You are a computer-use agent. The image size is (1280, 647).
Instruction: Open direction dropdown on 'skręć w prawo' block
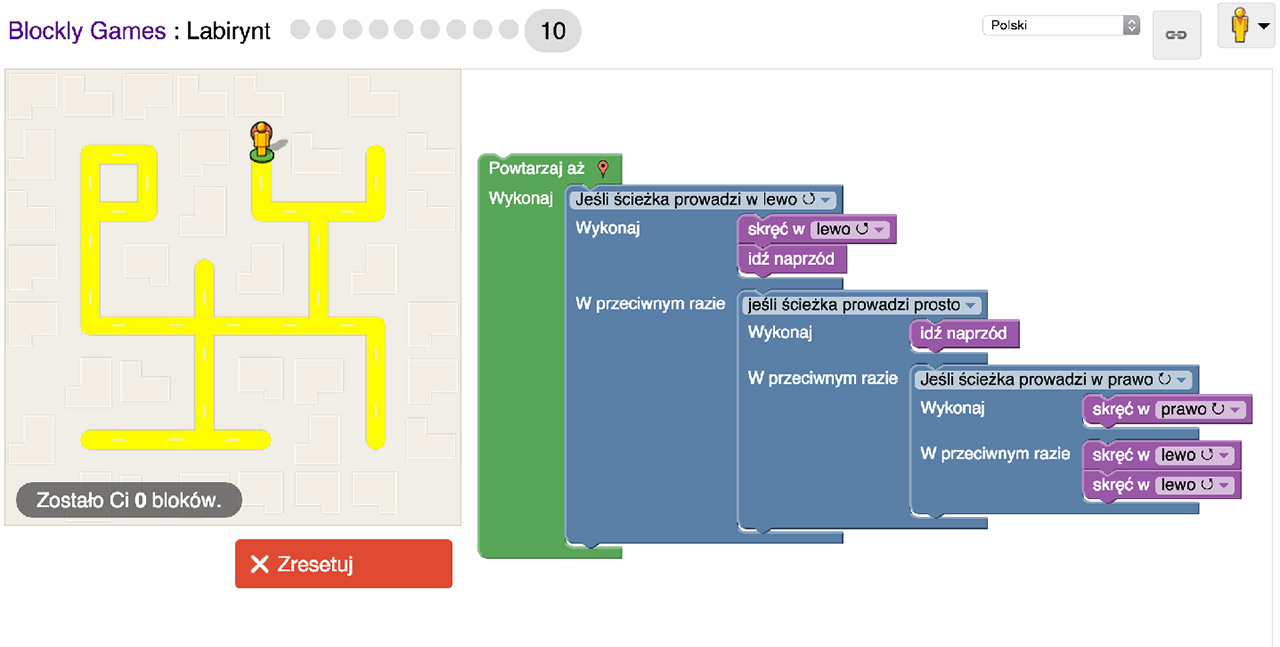(x=1237, y=410)
